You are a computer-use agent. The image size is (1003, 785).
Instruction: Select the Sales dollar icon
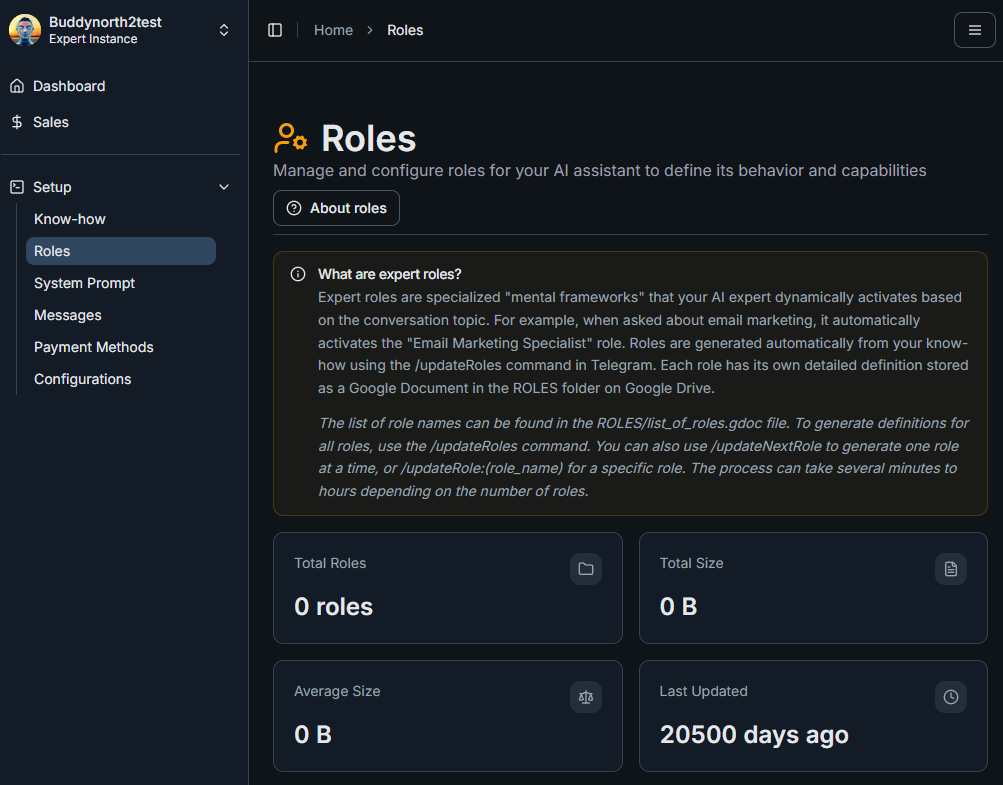[x=15, y=122]
